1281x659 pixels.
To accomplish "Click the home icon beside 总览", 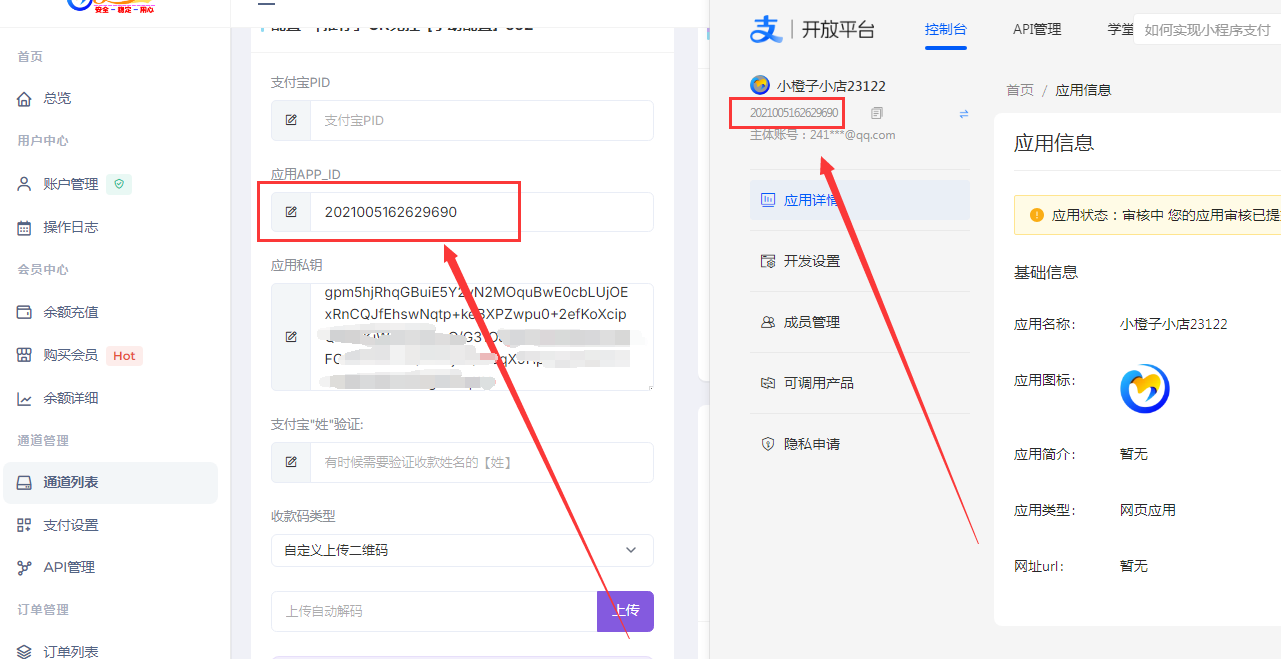I will (25, 99).
